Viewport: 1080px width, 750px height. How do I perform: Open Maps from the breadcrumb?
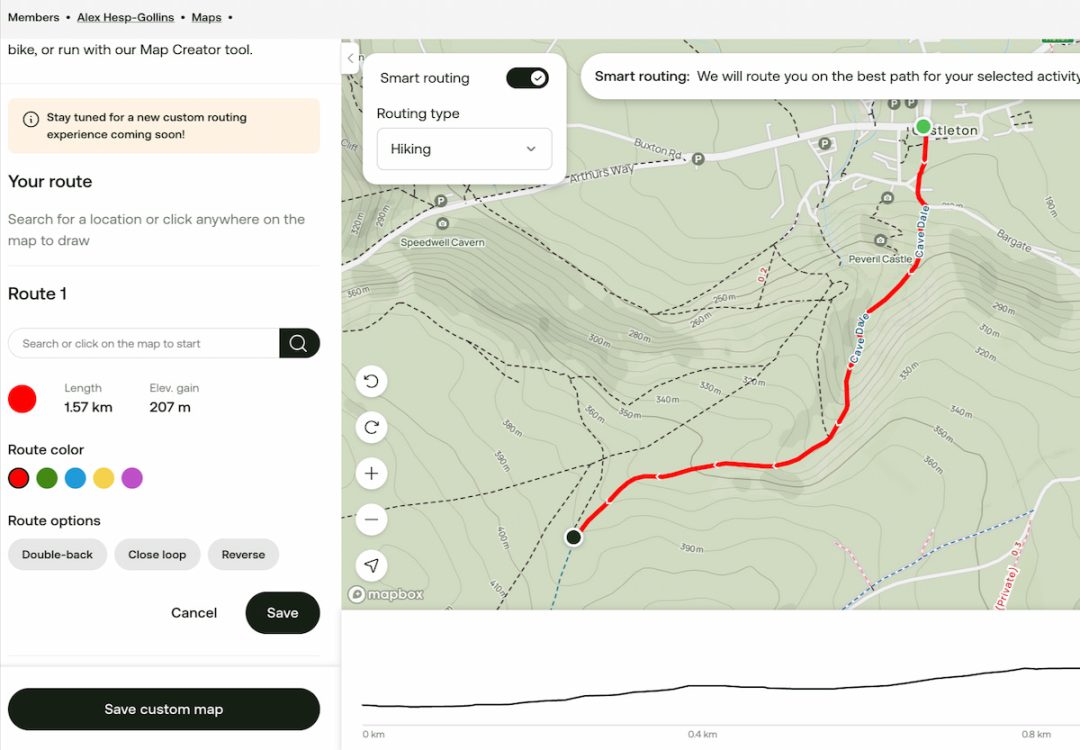206,17
